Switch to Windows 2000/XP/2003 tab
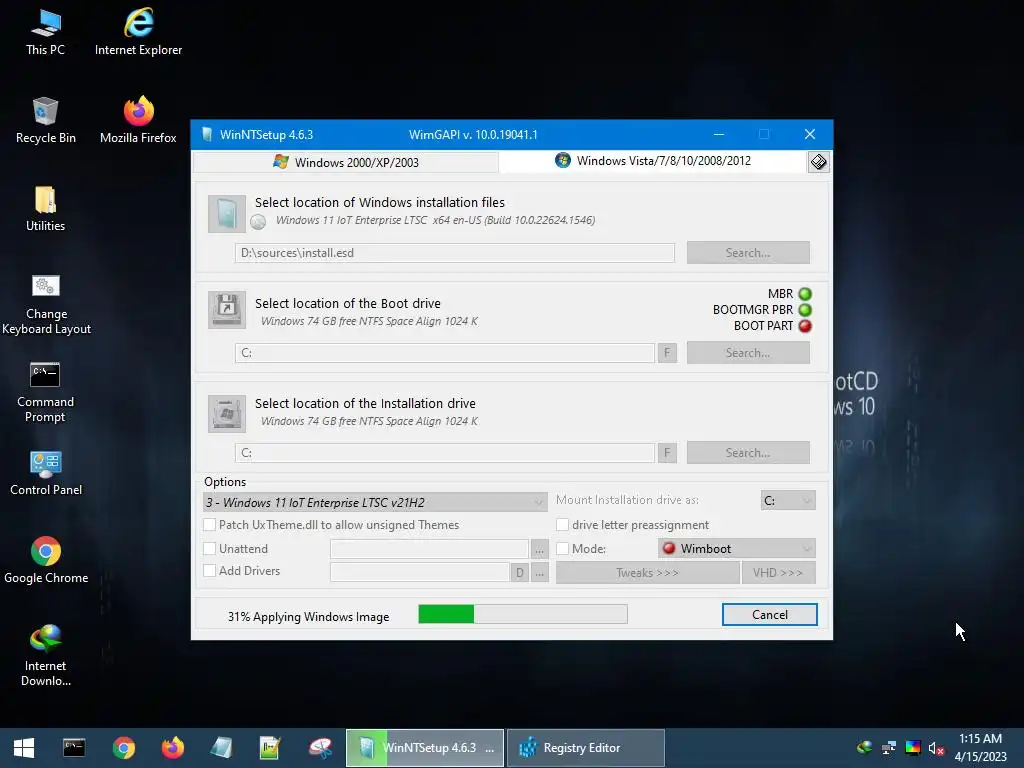The height and width of the screenshot is (768, 1024). [x=346, y=162]
